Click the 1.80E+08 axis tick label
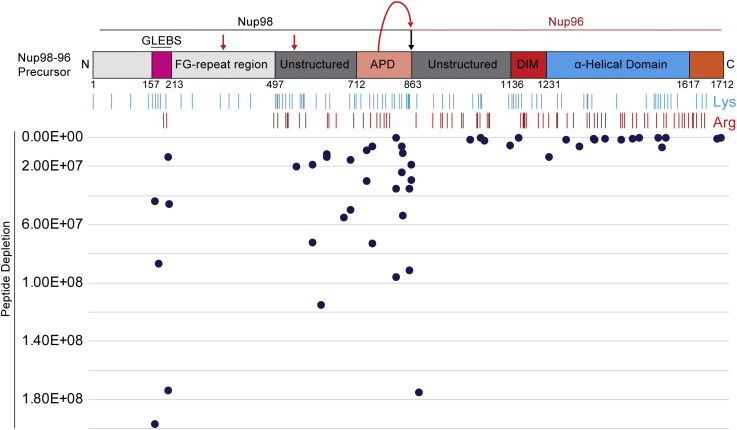The image size is (737, 430). point(52,399)
